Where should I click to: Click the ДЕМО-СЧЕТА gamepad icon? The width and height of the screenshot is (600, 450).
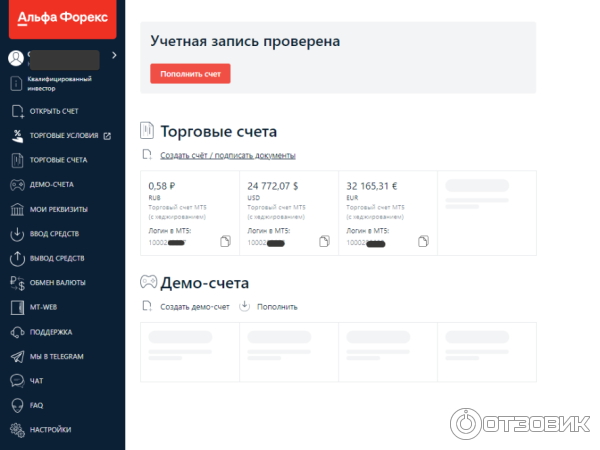pyautogui.click(x=17, y=185)
